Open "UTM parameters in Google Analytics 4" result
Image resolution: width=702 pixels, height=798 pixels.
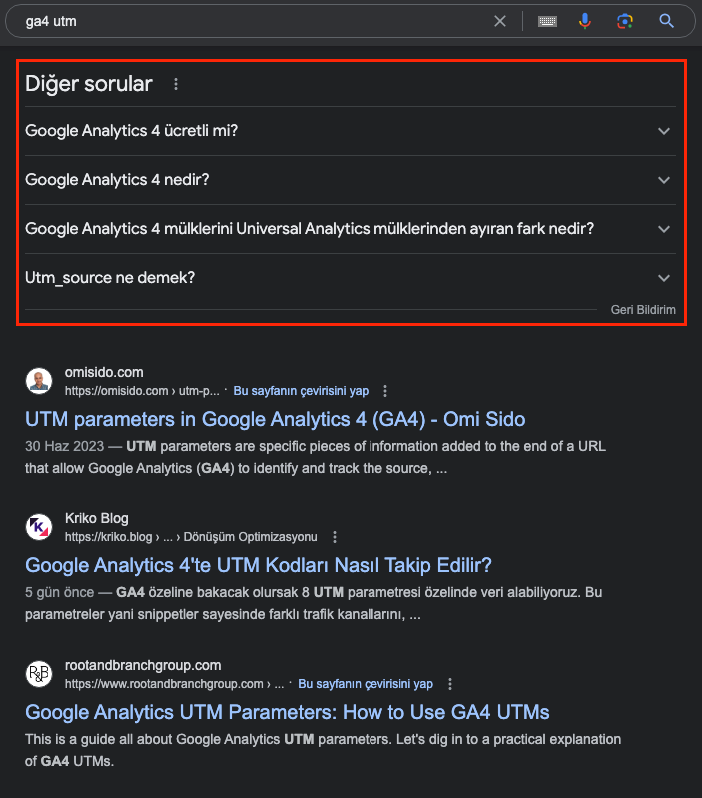click(x=275, y=419)
